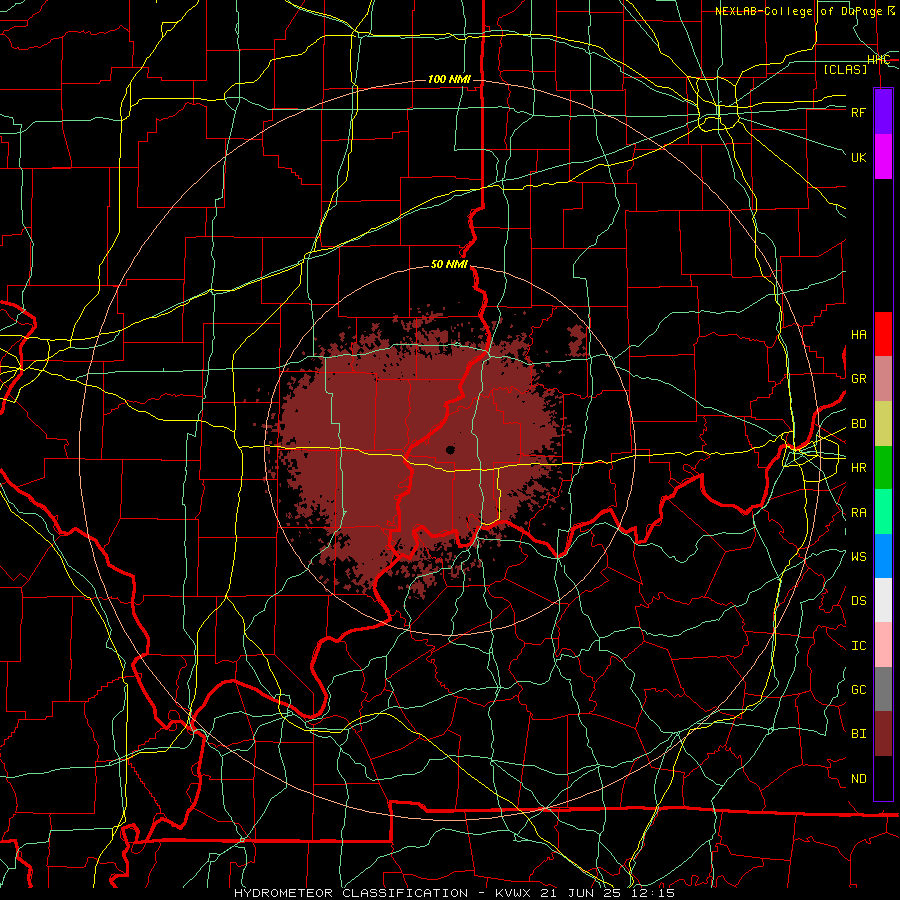Click the 50 NMI range ring label
This screenshot has width=900, height=900.
[449, 264]
